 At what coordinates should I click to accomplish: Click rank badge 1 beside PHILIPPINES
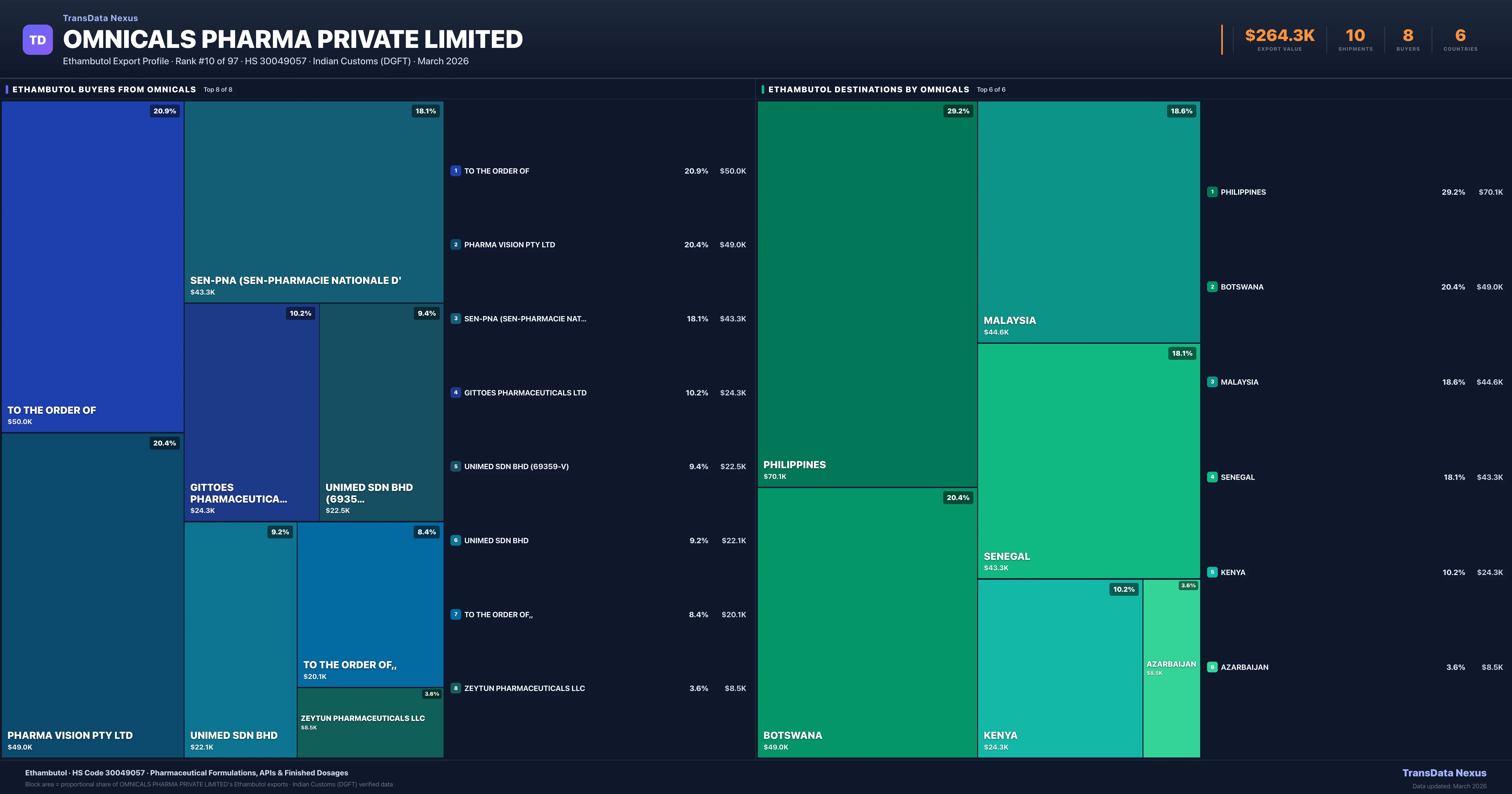(x=1212, y=192)
